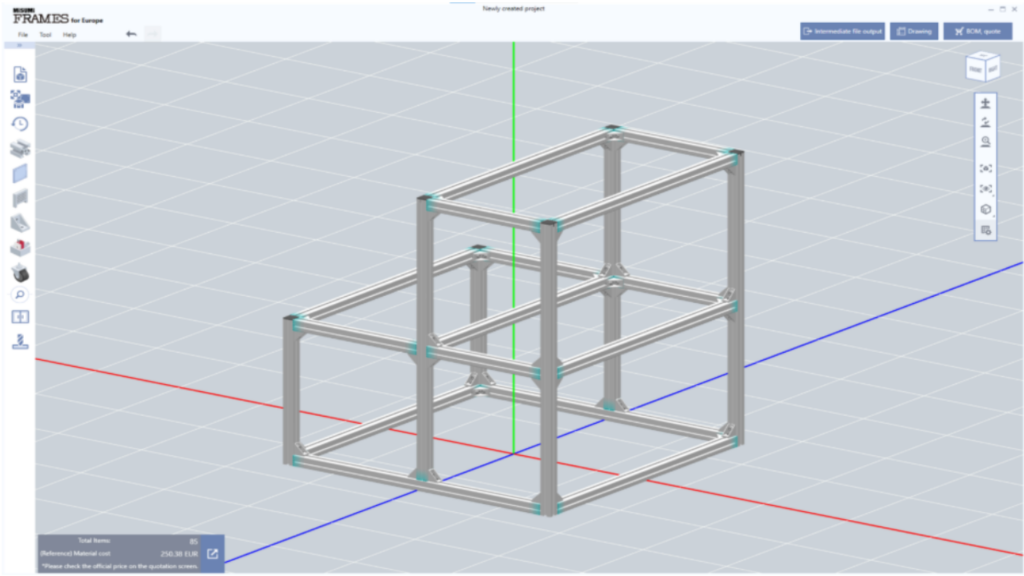Select the flat panel tool
1024x576 pixels.
(20, 173)
